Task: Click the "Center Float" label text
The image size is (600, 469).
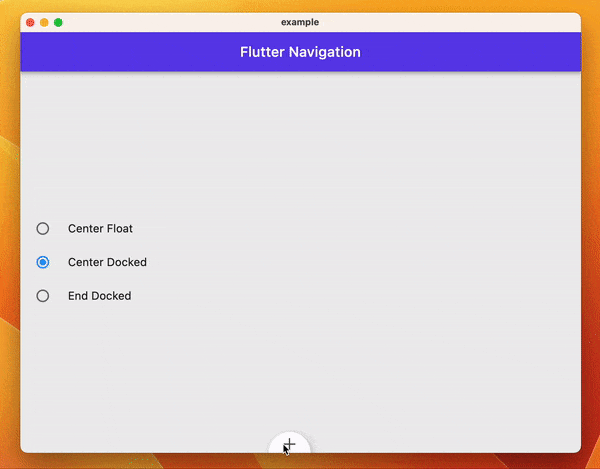Action: (100, 228)
